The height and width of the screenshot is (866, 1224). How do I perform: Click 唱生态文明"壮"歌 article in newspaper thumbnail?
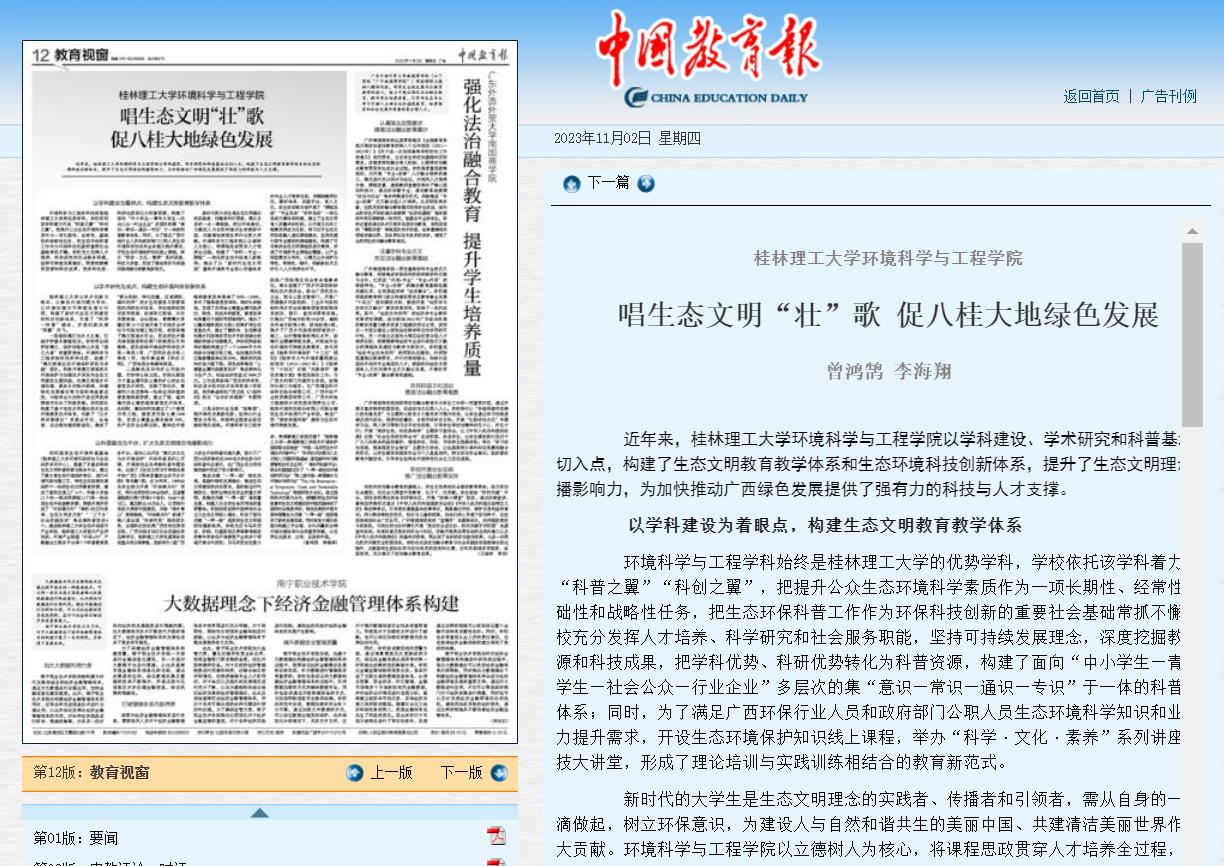tap(190, 125)
